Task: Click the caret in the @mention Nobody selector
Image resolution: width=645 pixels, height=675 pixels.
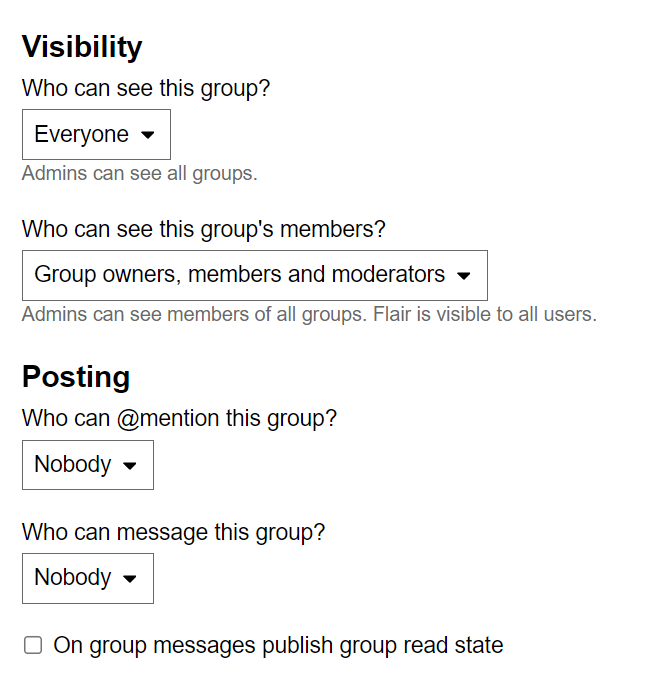Action: pos(129,466)
